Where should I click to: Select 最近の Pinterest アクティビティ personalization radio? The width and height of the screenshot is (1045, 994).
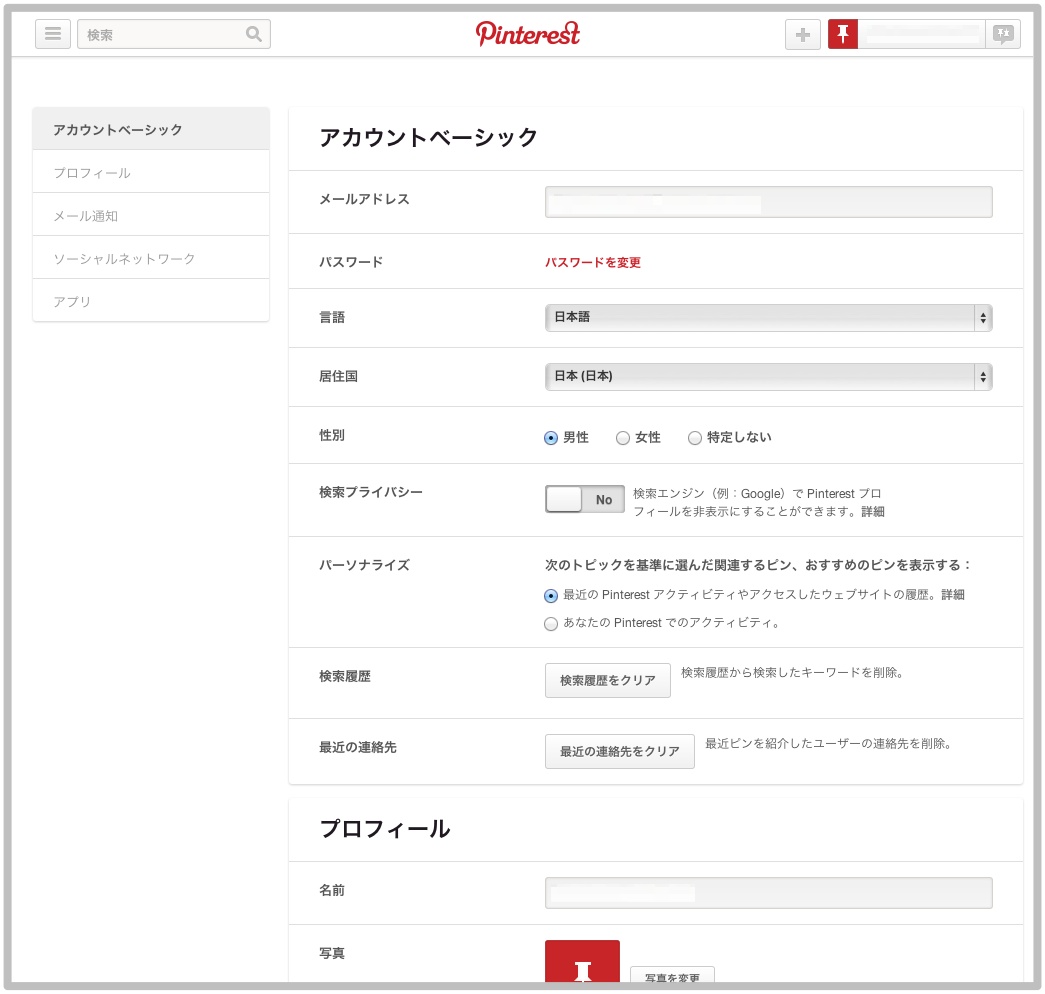click(550, 596)
